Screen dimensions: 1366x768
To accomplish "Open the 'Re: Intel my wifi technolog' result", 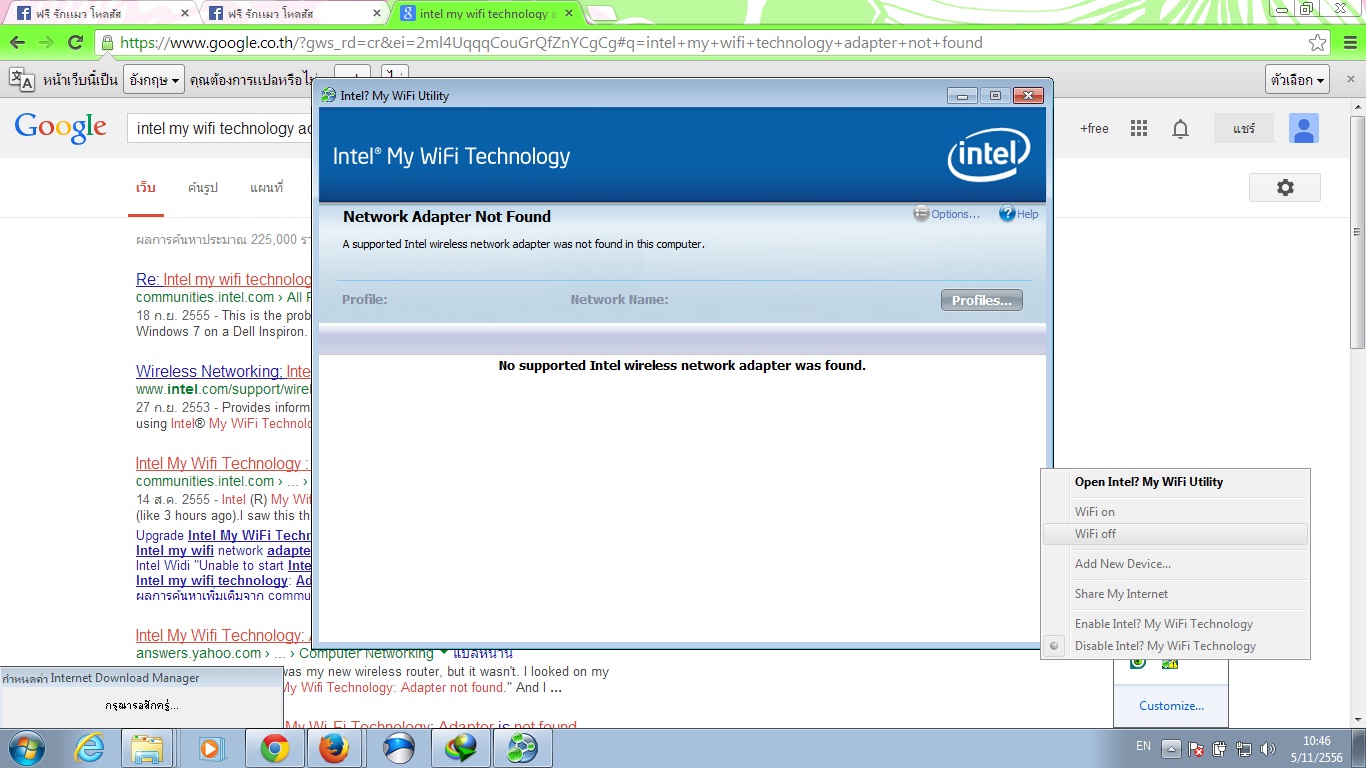I will (x=224, y=280).
